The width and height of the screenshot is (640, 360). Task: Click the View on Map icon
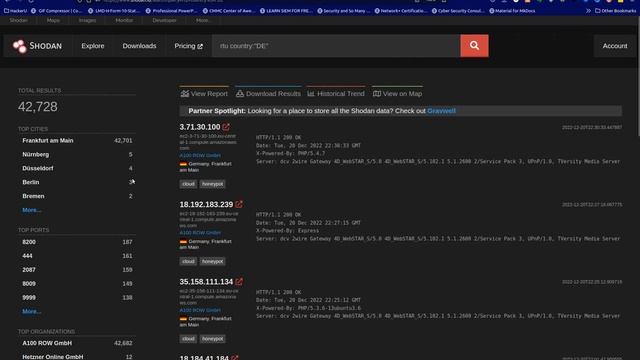(x=377, y=93)
